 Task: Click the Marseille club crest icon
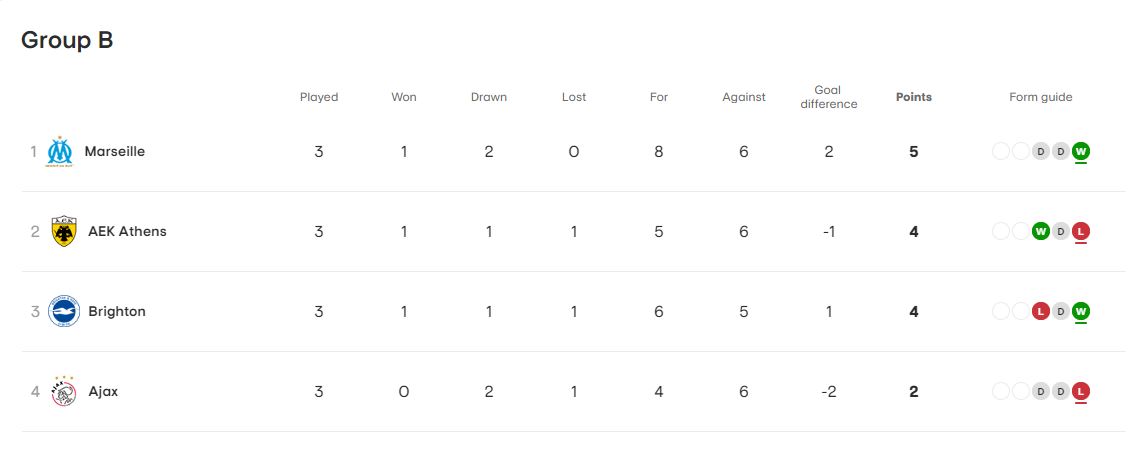click(60, 152)
